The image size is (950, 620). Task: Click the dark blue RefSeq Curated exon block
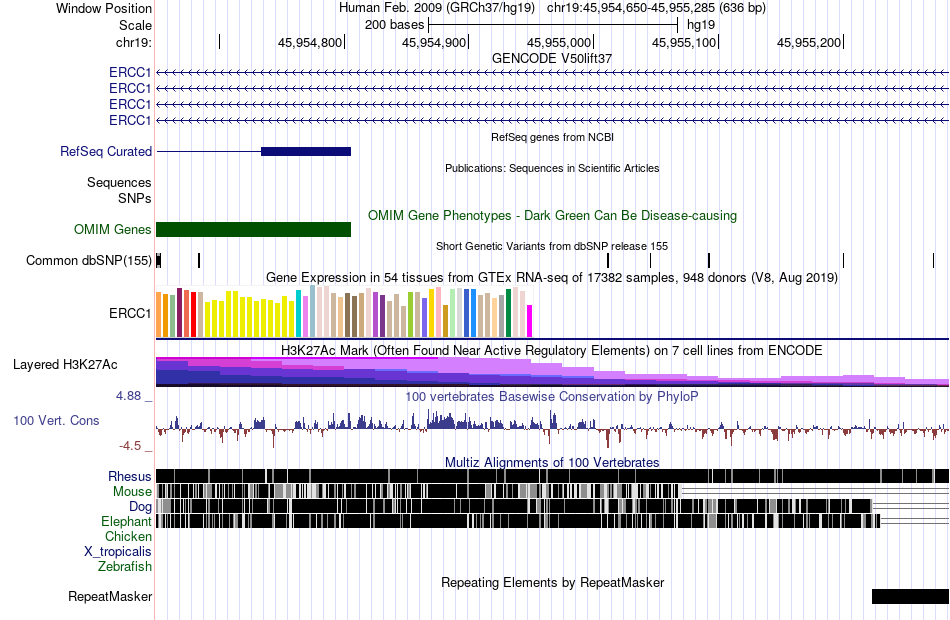(x=306, y=152)
